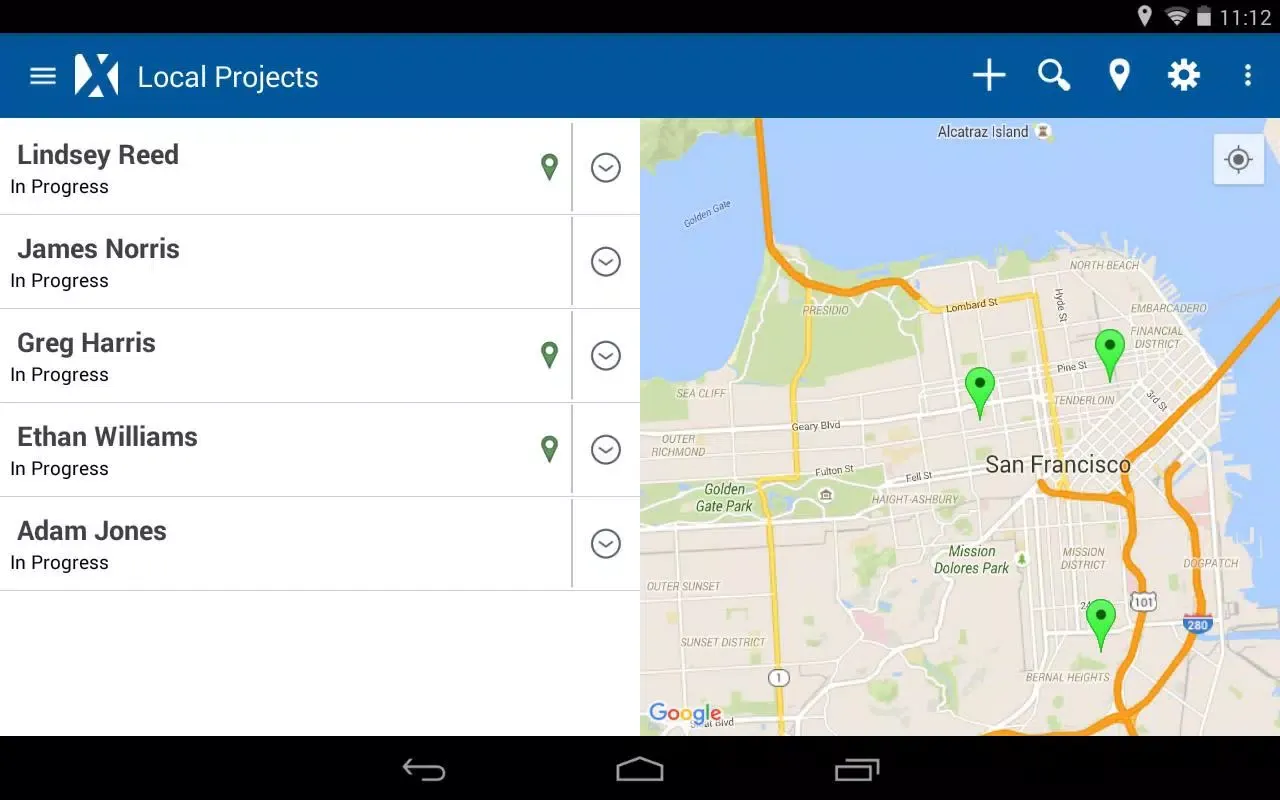The height and width of the screenshot is (800, 1280).
Task: Tap Greg Harris's green location pin
Action: [549, 355]
